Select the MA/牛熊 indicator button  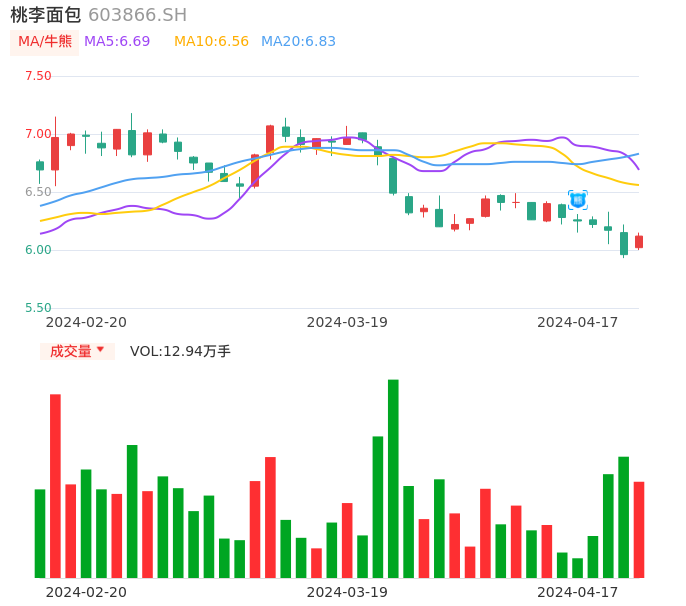(x=45, y=42)
